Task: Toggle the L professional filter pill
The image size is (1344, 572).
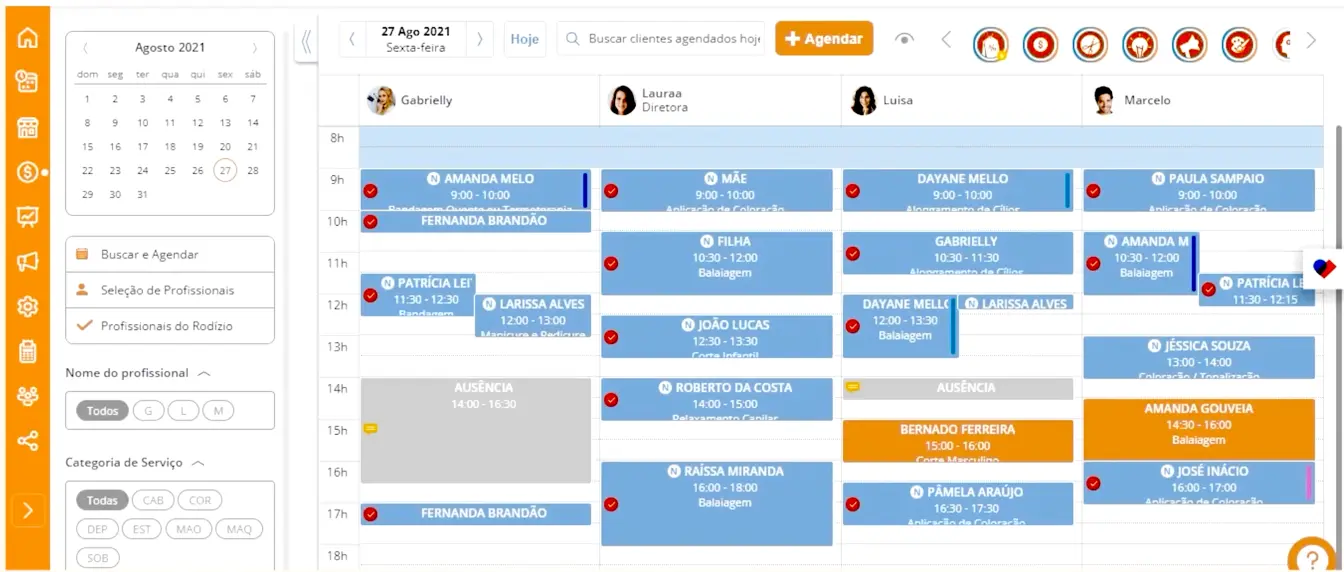Action: (x=183, y=411)
